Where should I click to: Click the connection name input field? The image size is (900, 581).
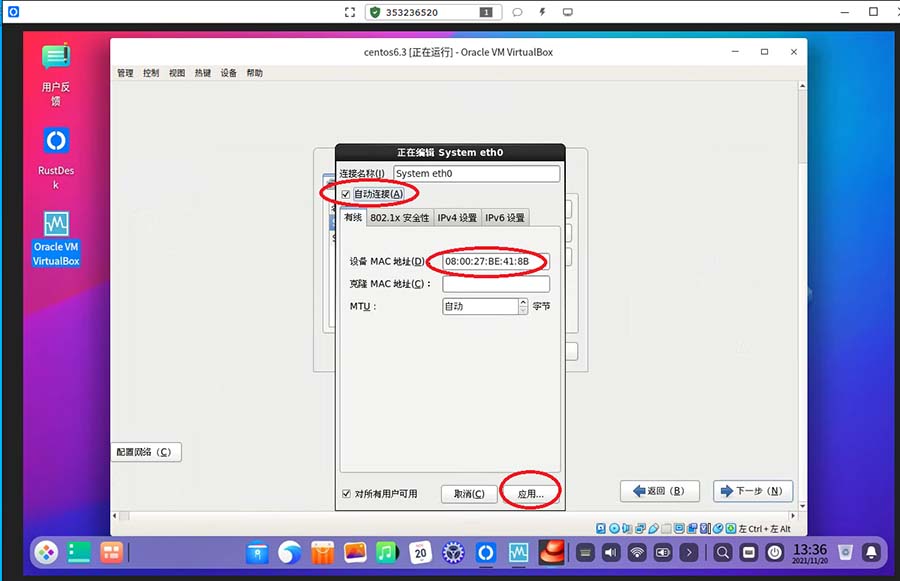click(x=476, y=173)
